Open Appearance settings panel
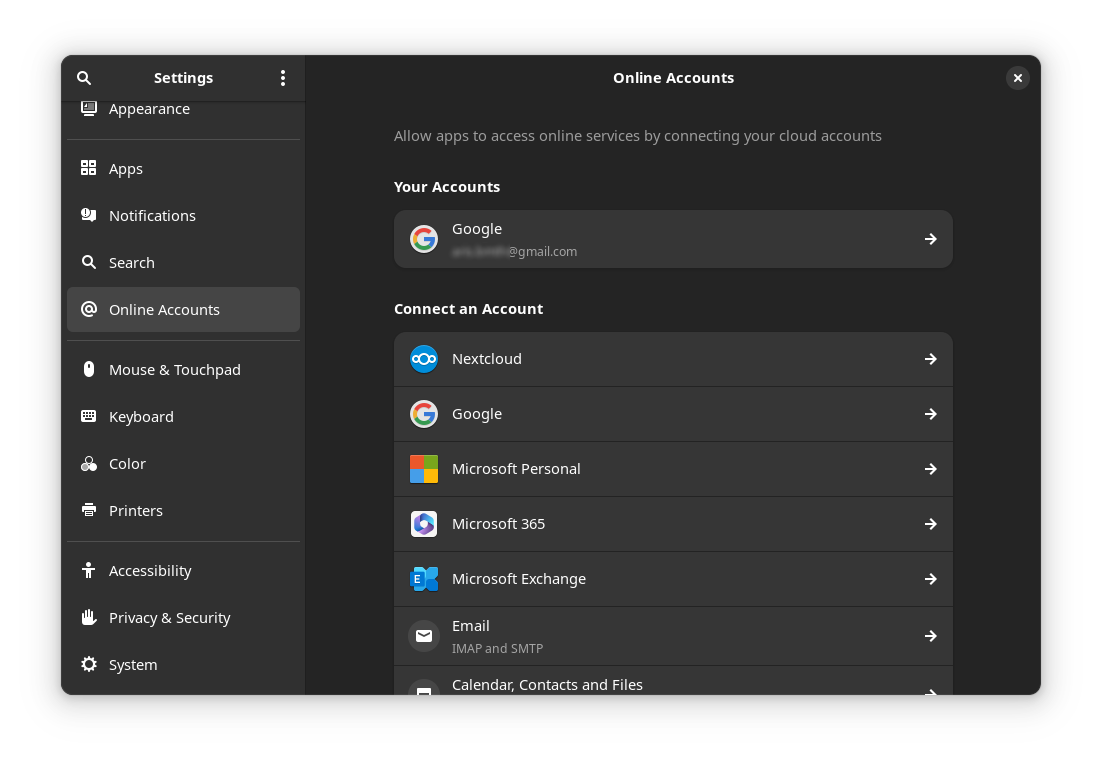The width and height of the screenshot is (1102, 762). (x=183, y=111)
